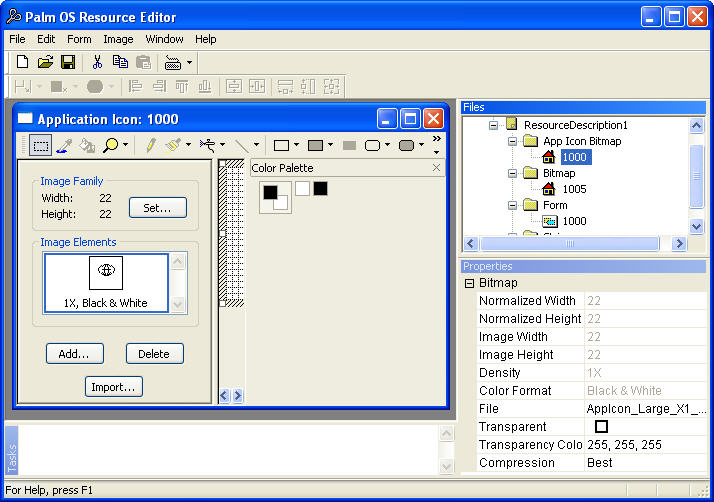Open the Window menu
714x502 pixels.
(x=164, y=39)
